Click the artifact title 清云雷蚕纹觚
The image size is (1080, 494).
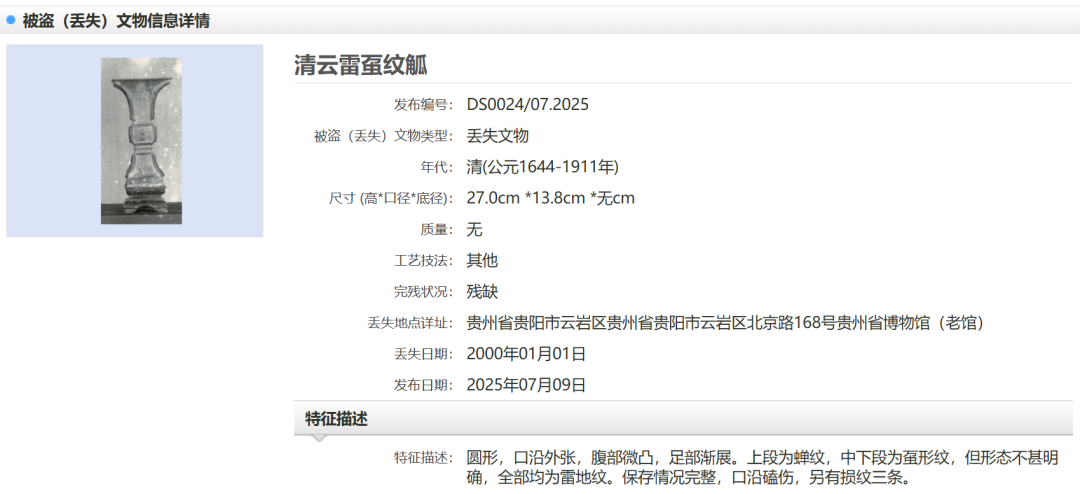click(361, 65)
